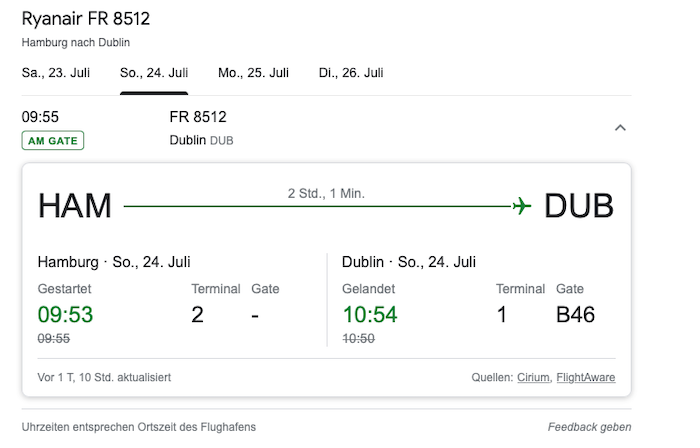Click the 2 Std., 1 Min. duration

pyautogui.click(x=326, y=194)
